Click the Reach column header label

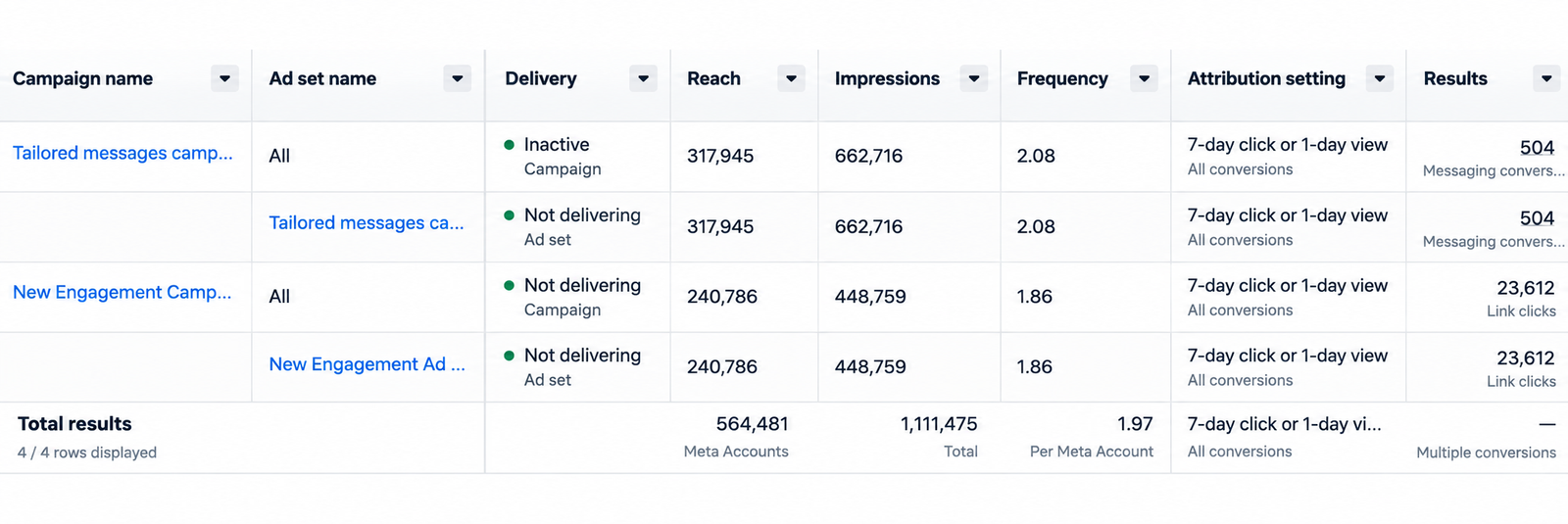coord(713,78)
